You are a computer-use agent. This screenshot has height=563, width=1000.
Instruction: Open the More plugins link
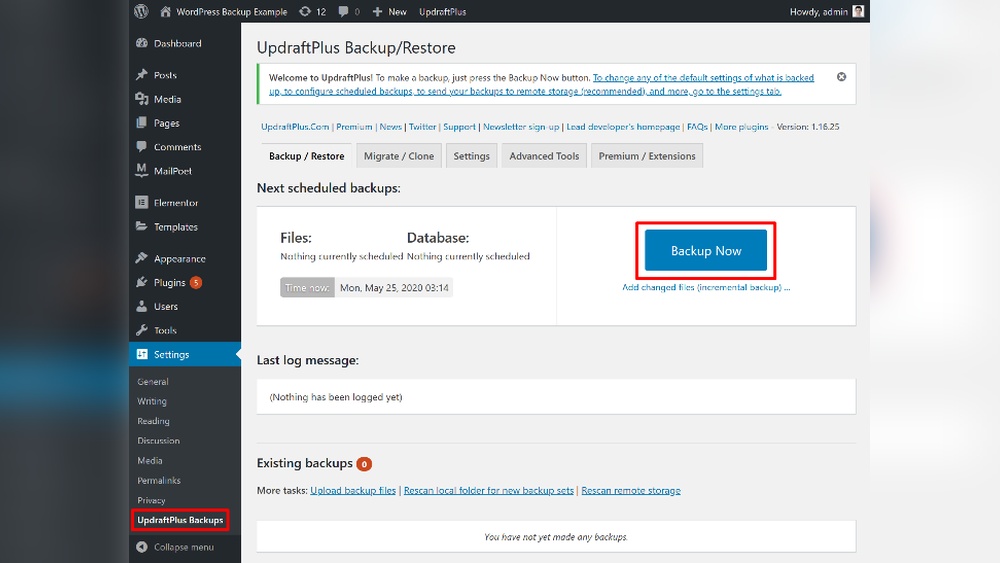click(741, 127)
